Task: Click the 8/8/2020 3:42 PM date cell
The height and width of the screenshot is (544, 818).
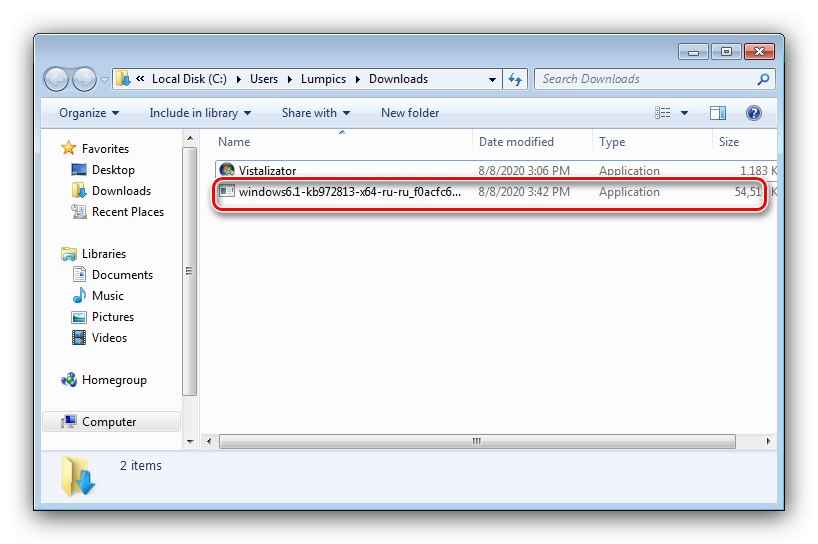Action: 524,192
